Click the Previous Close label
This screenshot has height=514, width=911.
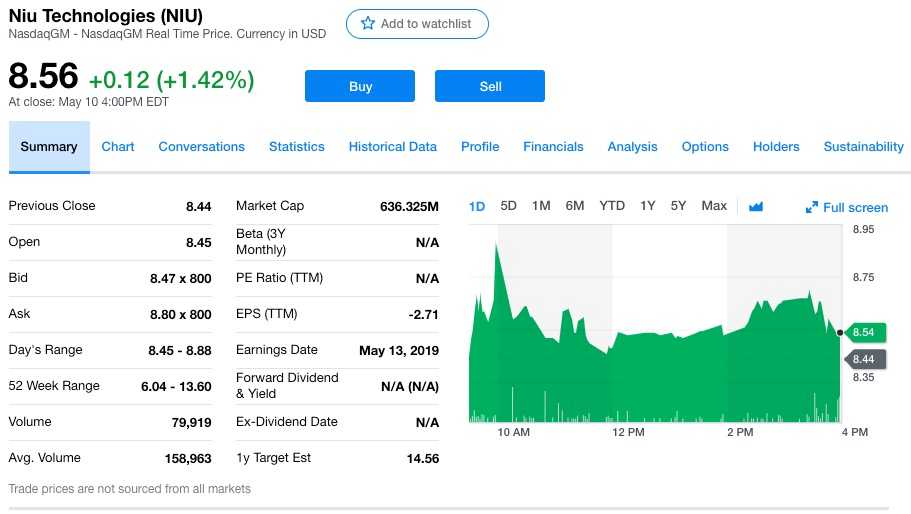coord(52,206)
